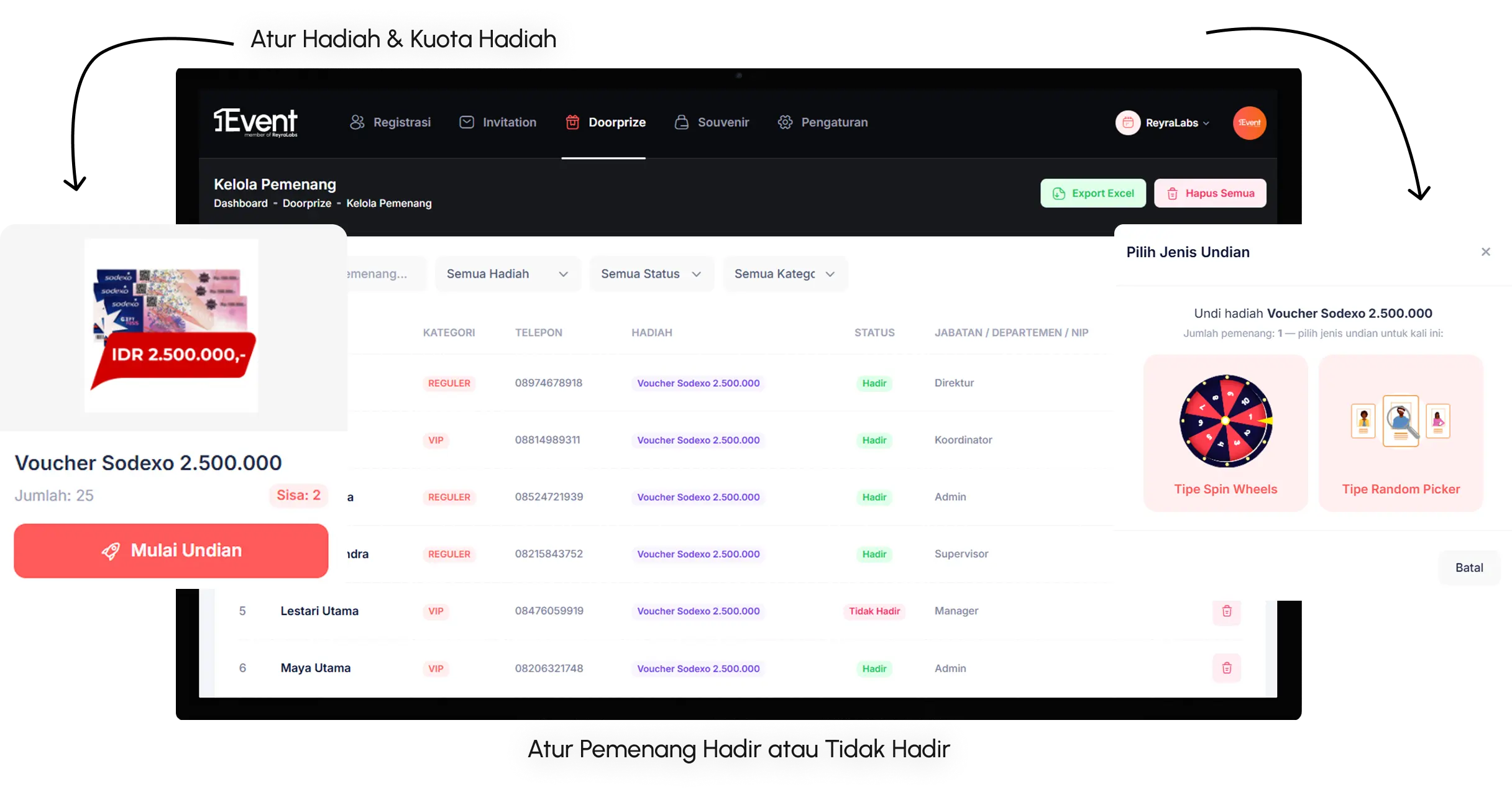
Task: Click the Export Excel button
Action: coord(1093,193)
